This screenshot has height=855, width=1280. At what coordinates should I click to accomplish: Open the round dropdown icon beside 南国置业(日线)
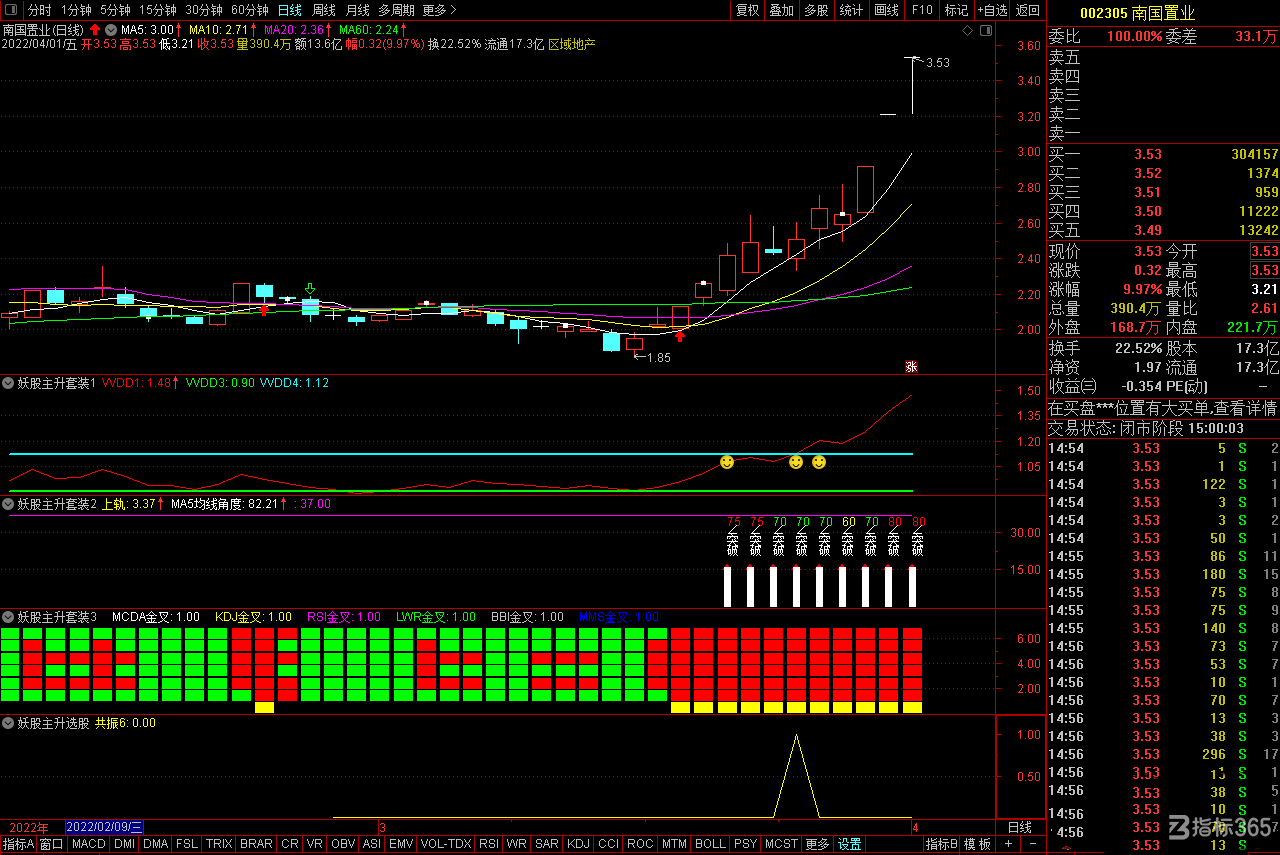tap(110, 30)
